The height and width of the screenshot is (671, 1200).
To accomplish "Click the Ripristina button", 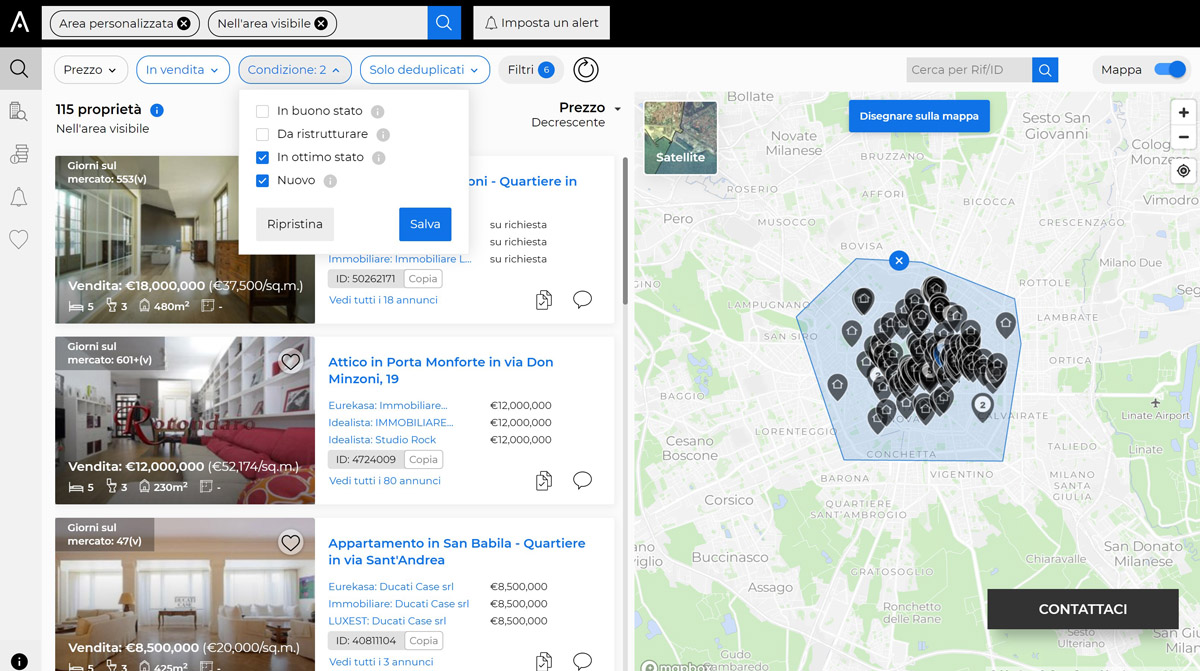I will (x=295, y=224).
